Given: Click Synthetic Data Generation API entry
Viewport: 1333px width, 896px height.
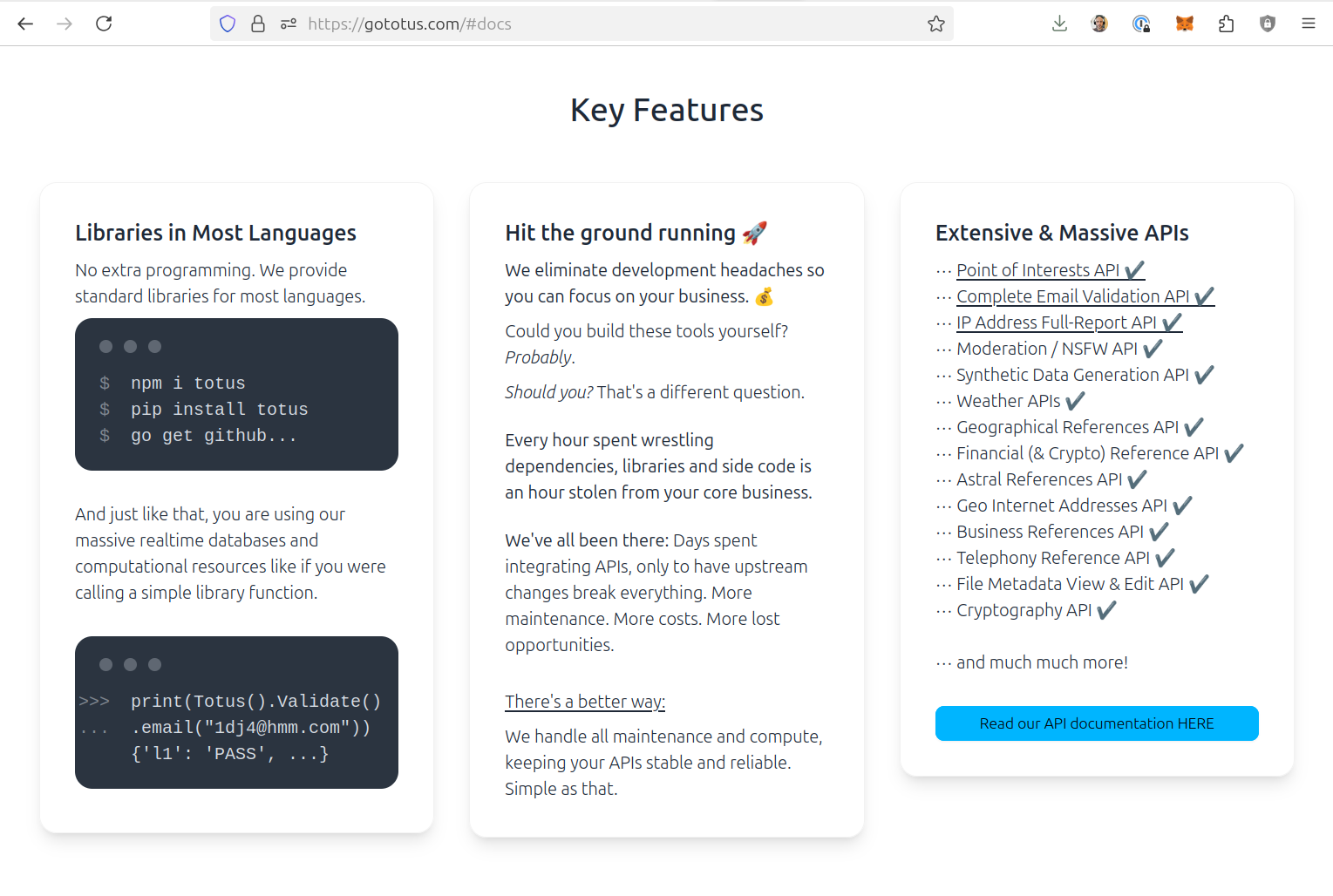Looking at the screenshot, I should click(1085, 375).
